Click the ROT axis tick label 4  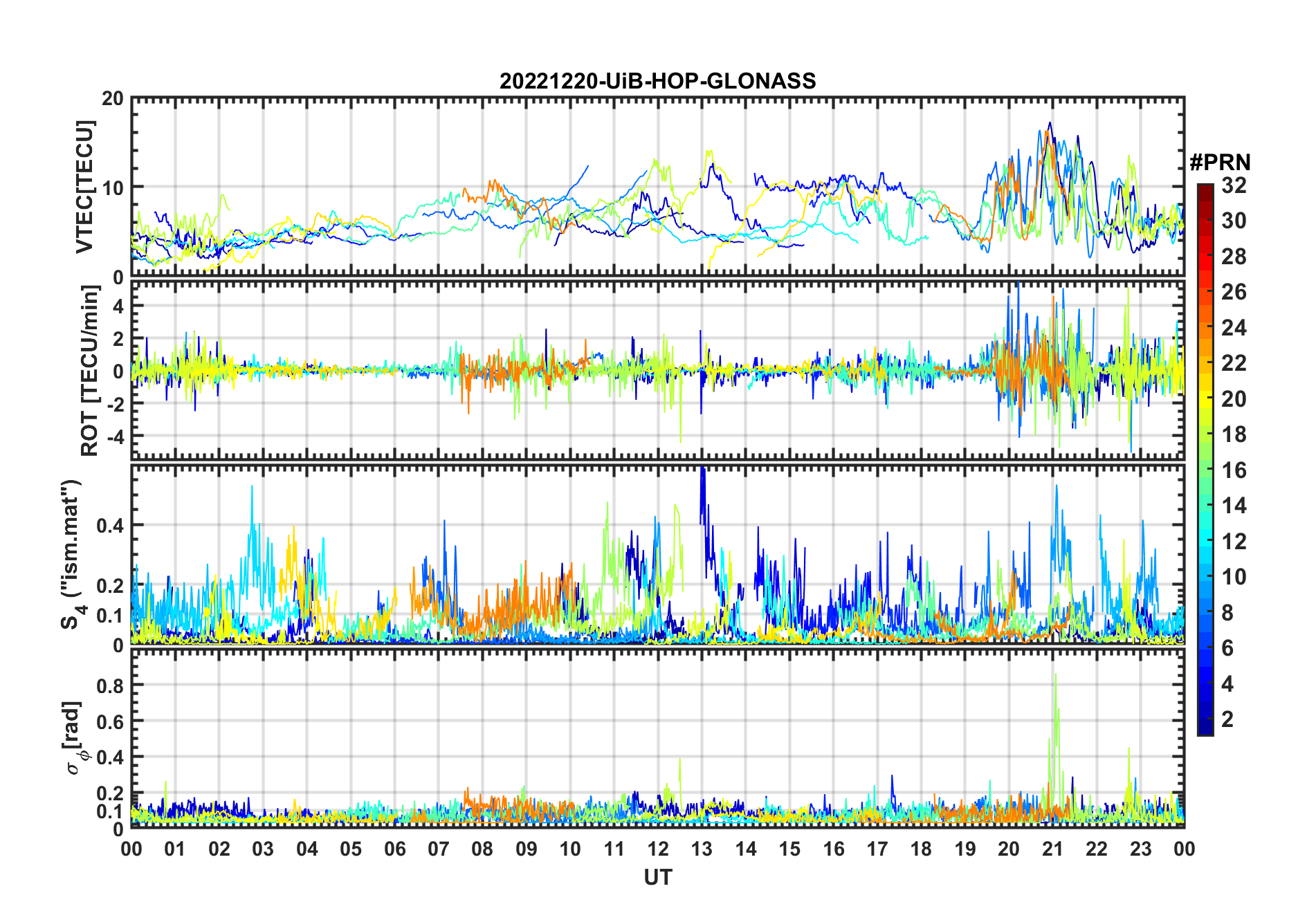(x=119, y=306)
